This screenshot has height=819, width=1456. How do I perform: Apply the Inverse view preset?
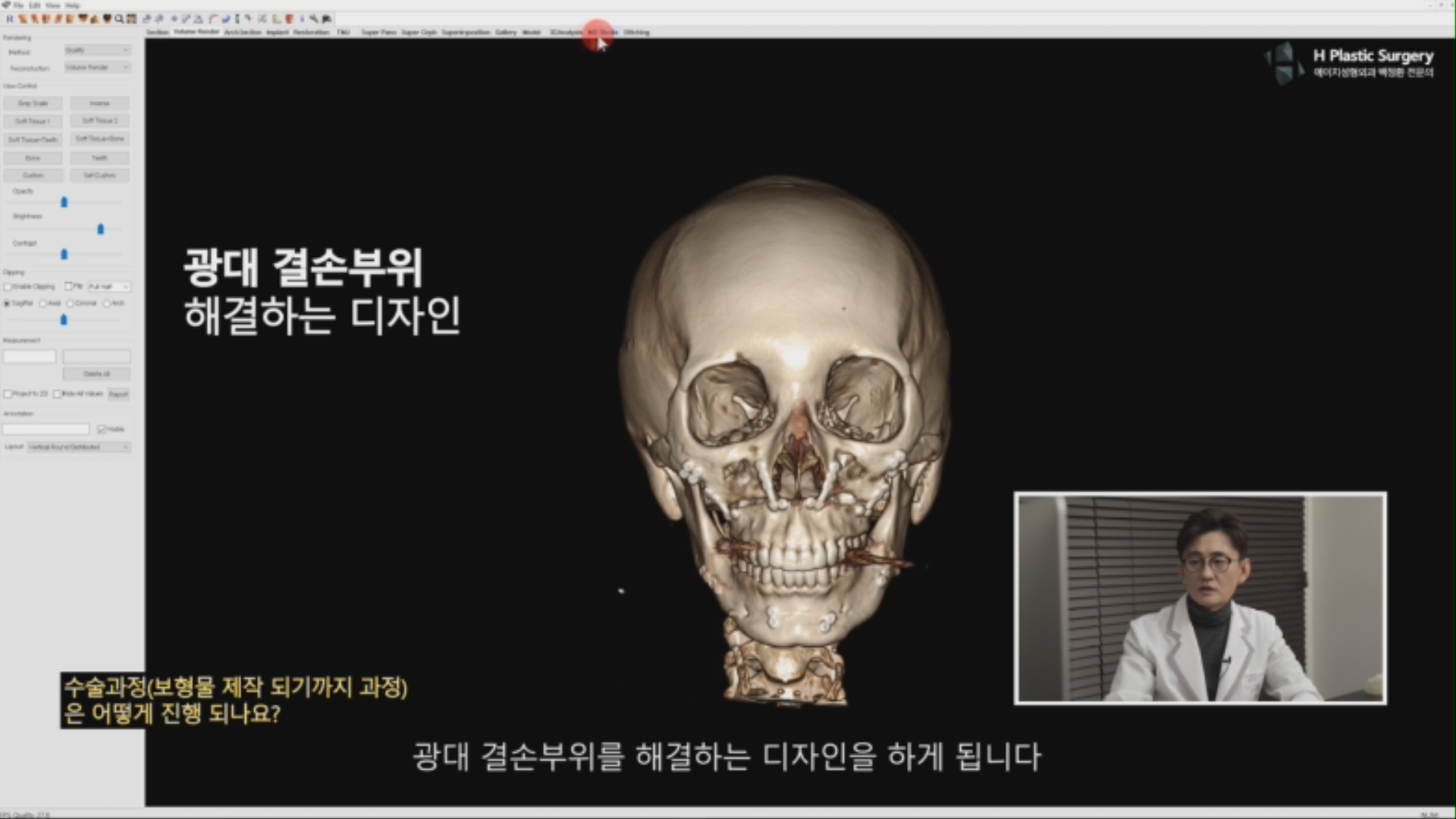click(99, 103)
